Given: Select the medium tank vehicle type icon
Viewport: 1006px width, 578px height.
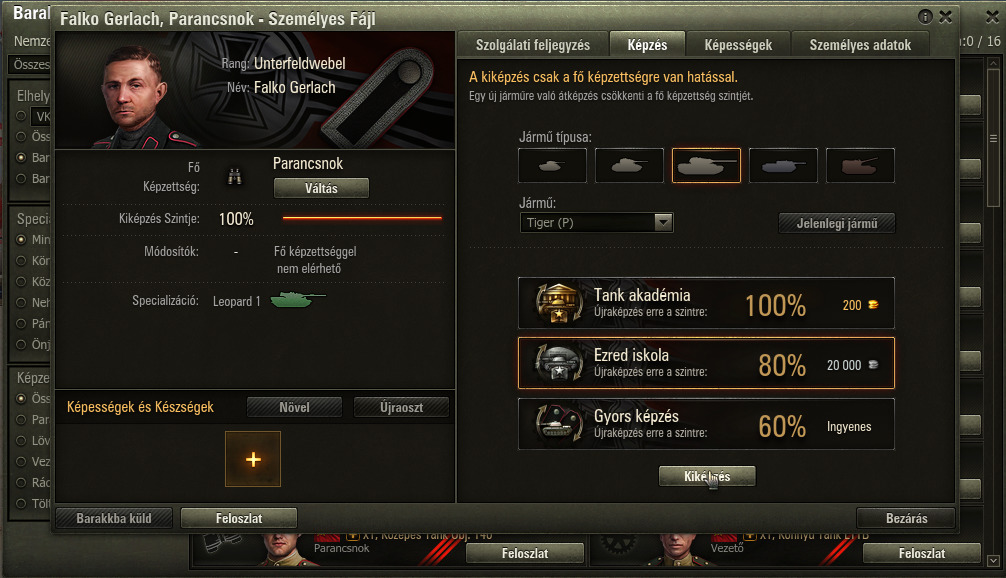Looking at the screenshot, I should pyautogui.click(x=629, y=166).
